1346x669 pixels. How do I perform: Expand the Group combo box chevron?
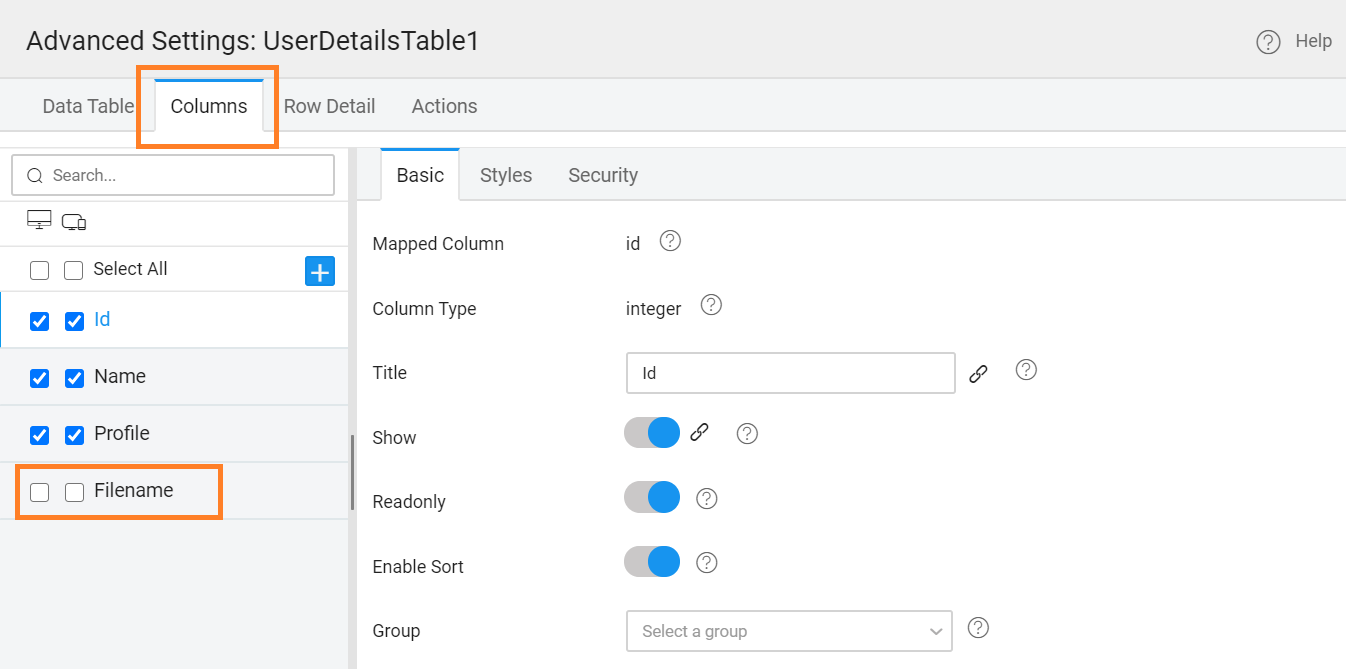[x=935, y=630]
